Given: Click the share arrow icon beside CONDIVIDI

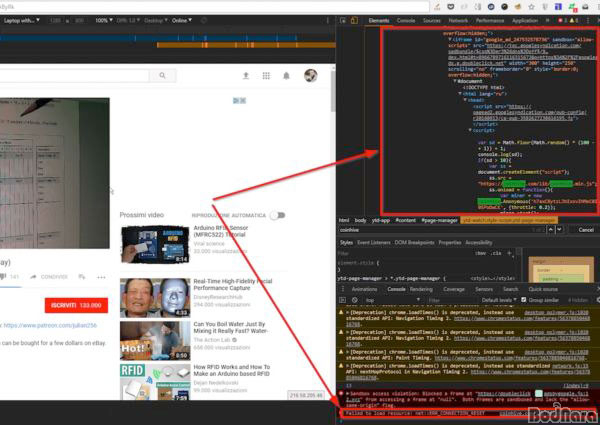Looking at the screenshot, I should (33, 277).
